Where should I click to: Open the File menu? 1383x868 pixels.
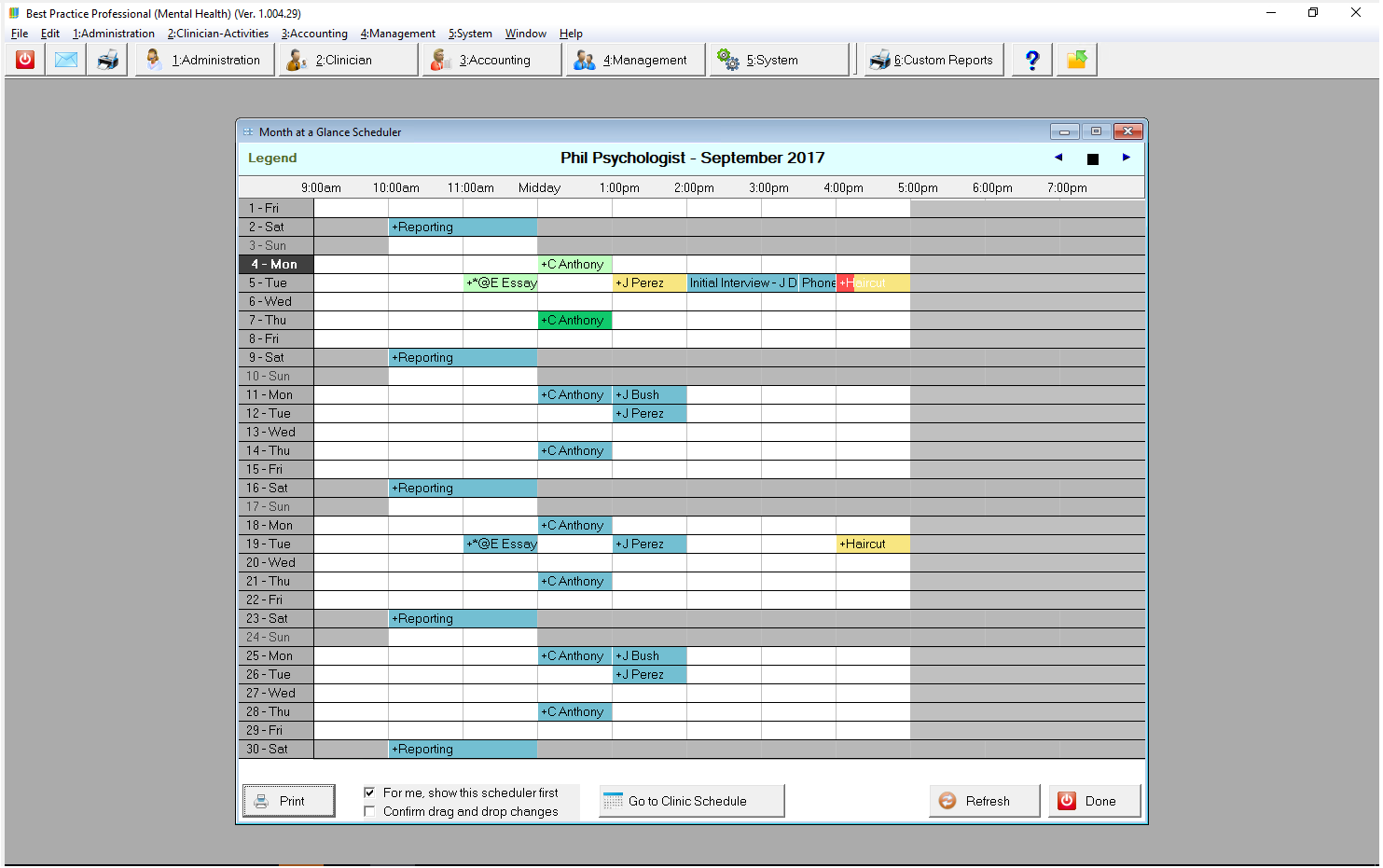pyautogui.click(x=20, y=34)
